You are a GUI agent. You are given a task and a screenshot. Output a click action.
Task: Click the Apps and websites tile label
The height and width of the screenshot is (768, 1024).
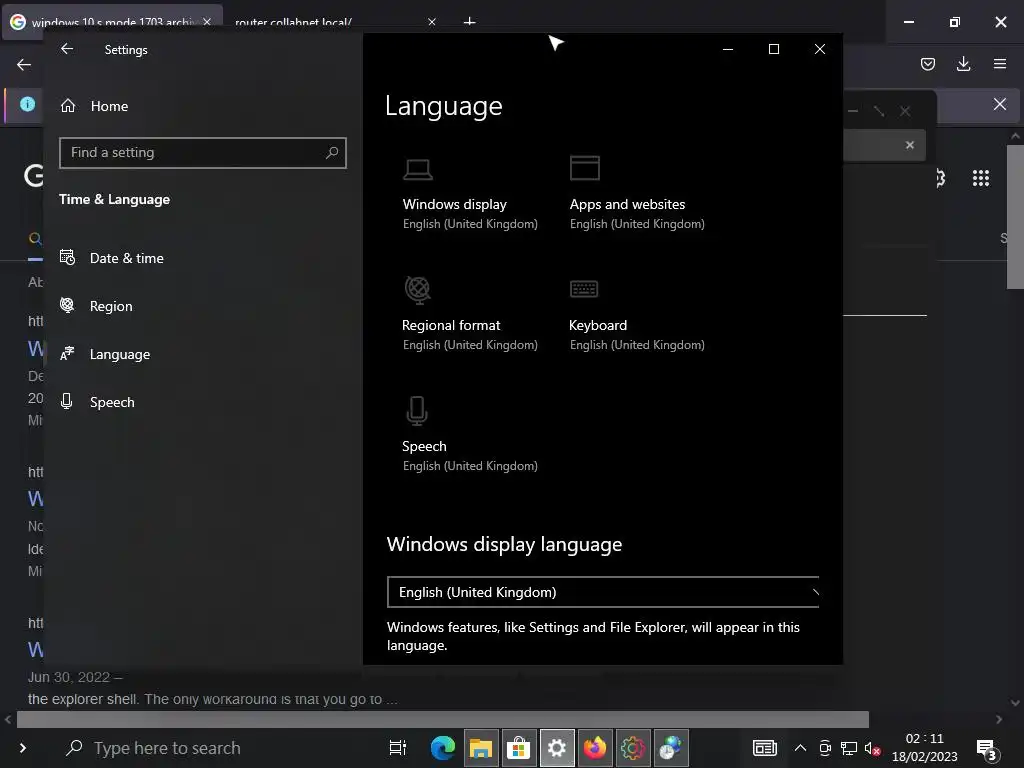[x=627, y=204]
